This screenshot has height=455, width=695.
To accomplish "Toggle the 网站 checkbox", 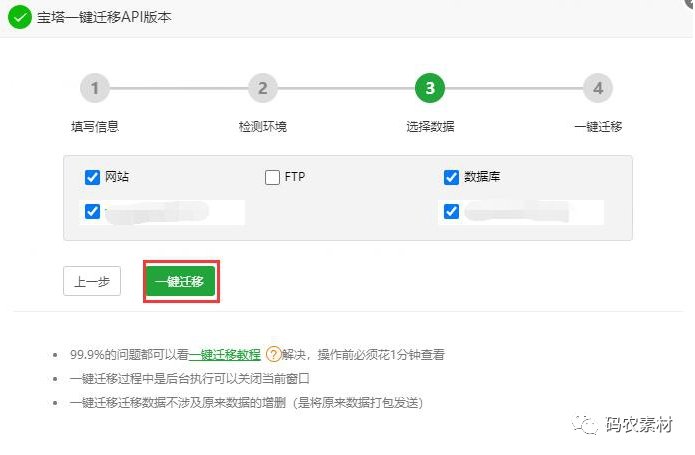I will click(93, 177).
